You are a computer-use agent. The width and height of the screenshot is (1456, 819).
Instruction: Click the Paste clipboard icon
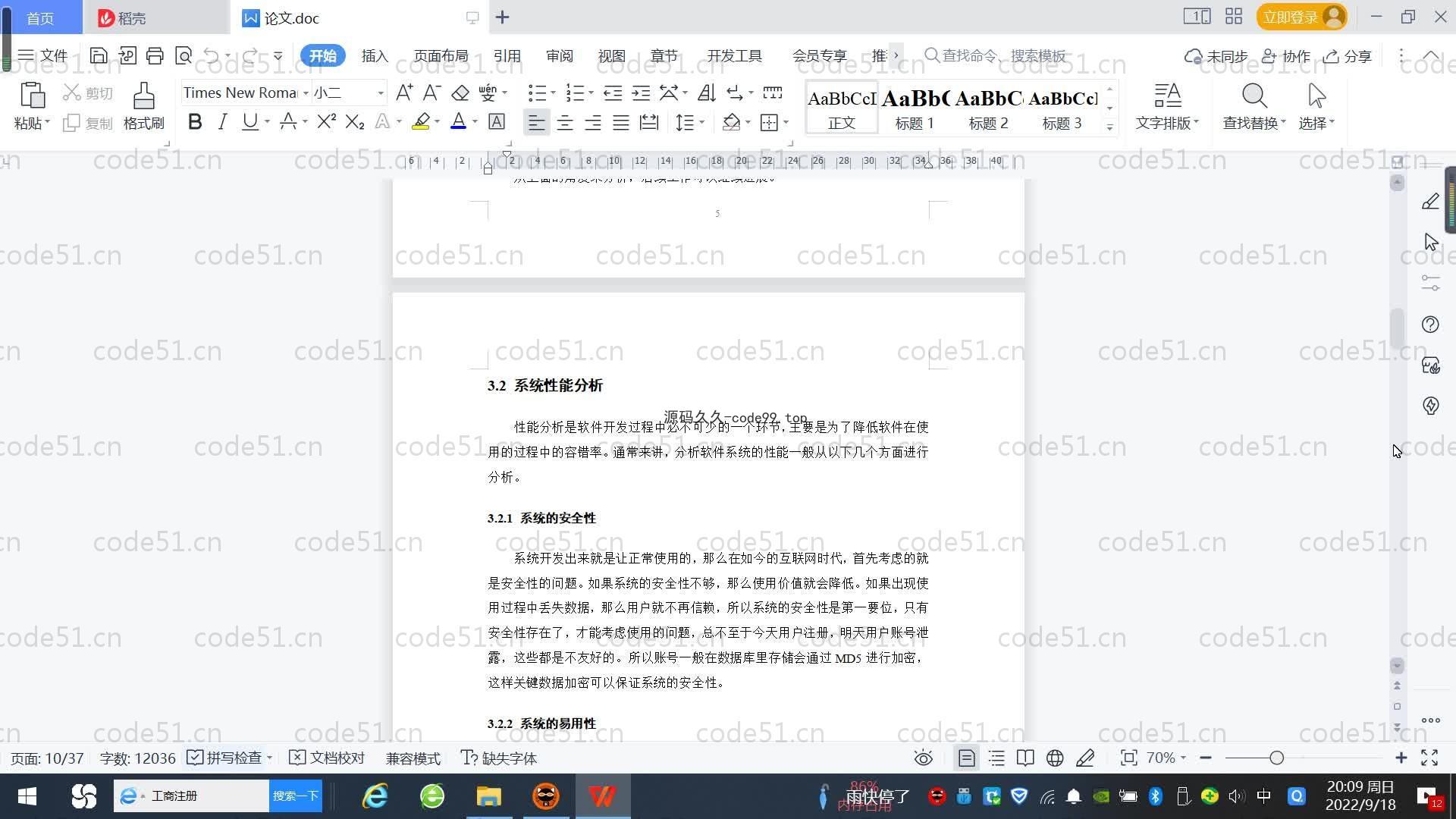pyautogui.click(x=32, y=96)
